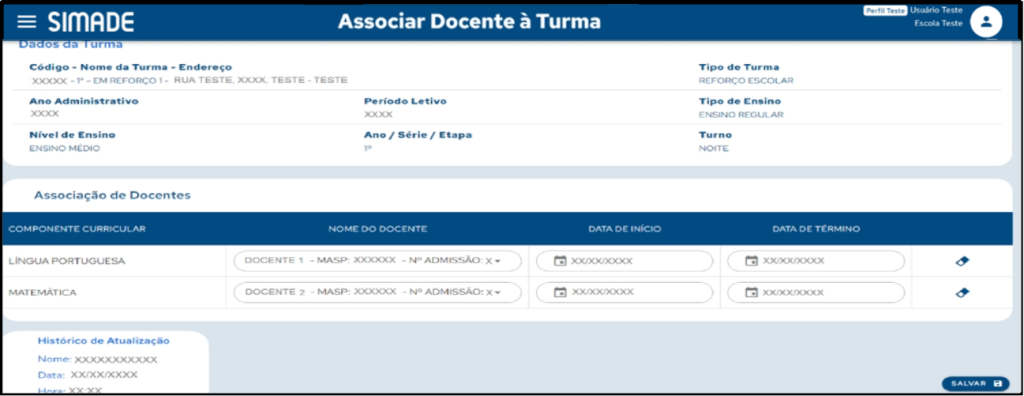Image resolution: width=1024 pixels, height=396 pixels.
Task: Click the Usuário Teste name
Action: click(x=936, y=10)
